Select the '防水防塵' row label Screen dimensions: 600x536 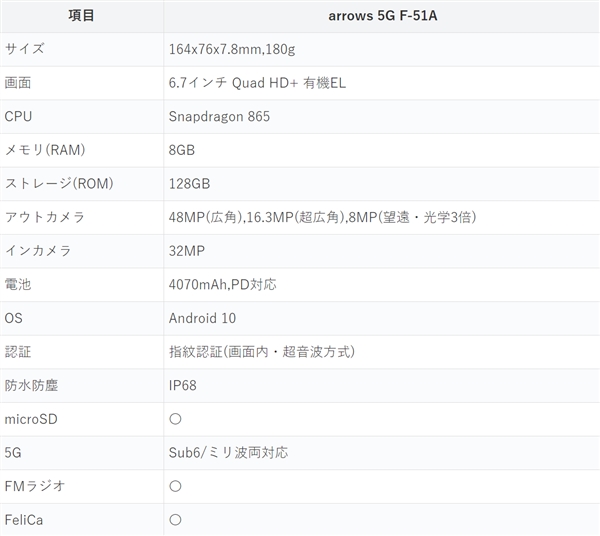pyautogui.click(x=32, y=385)
